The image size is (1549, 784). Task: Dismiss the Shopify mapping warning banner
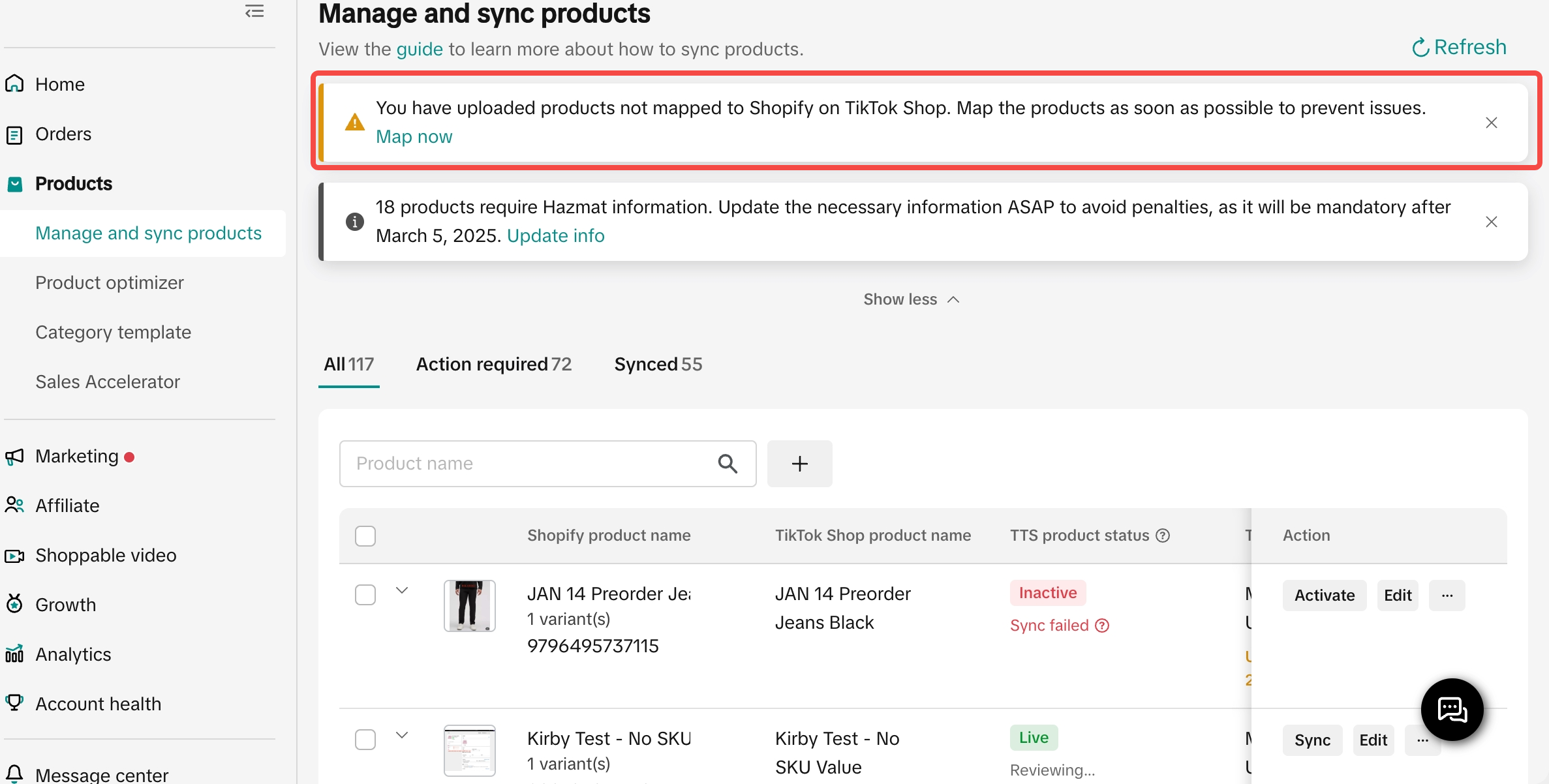coord(1491,123)
